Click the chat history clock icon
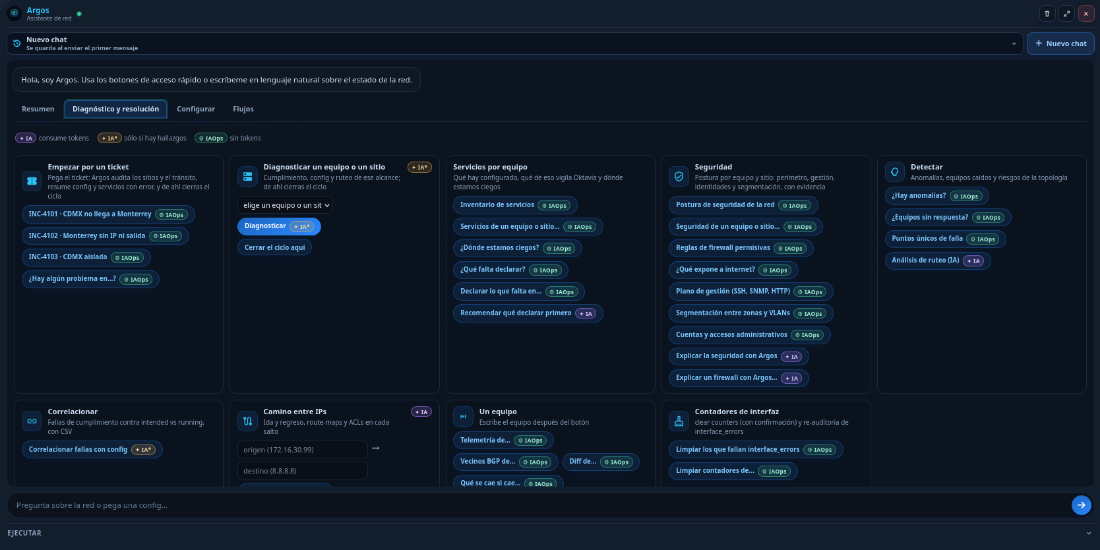The height and width of the screenshot is (550, 1100). pos(17,43)
